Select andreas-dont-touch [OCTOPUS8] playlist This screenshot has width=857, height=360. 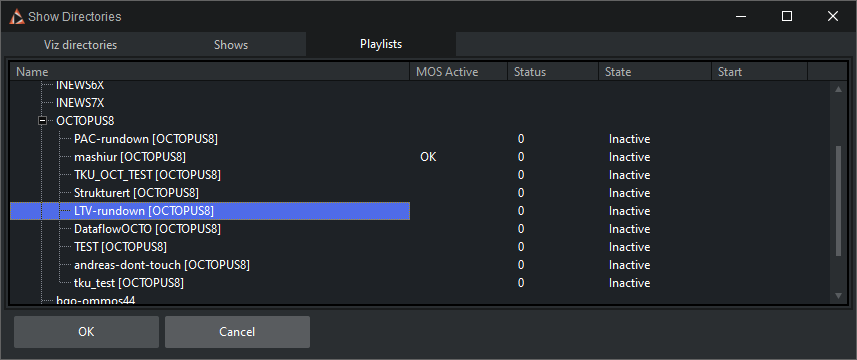[x=162, y=265]
